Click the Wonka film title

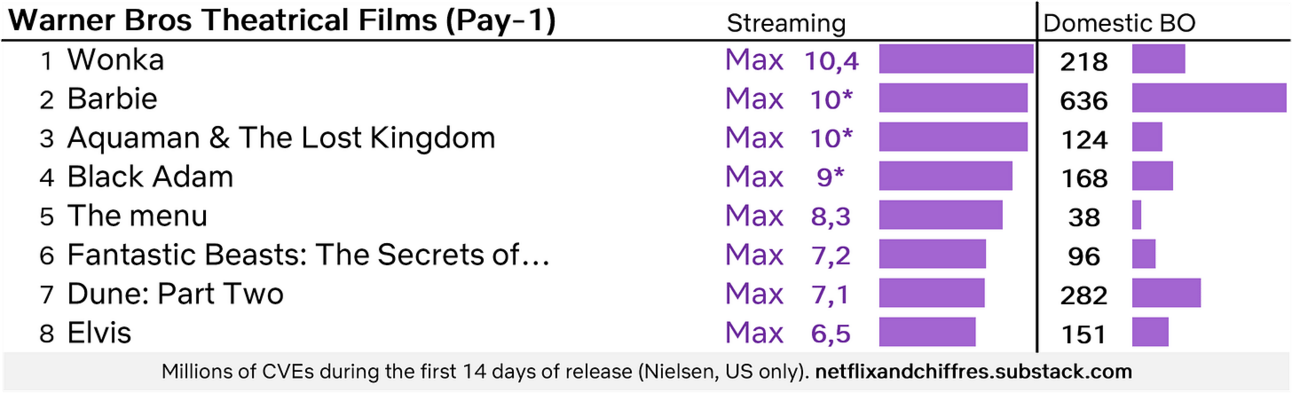pyautogui.click(x=115, y=60)
